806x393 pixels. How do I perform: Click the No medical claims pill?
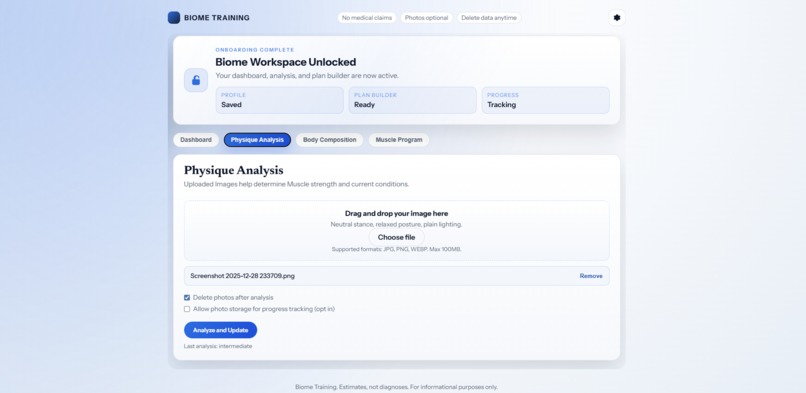click(x=367, y=17)
